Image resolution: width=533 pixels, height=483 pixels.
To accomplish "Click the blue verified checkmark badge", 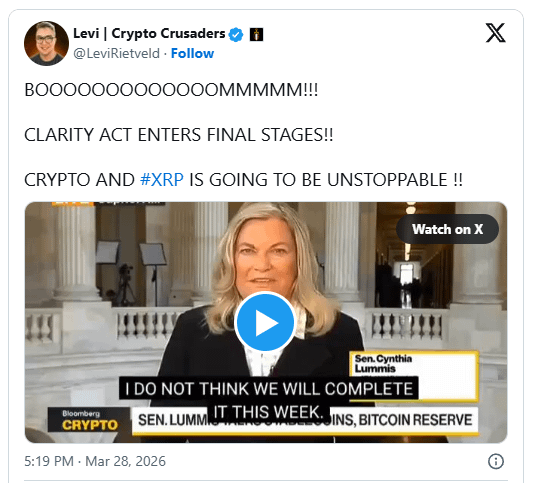I will (x=236, y=35).
